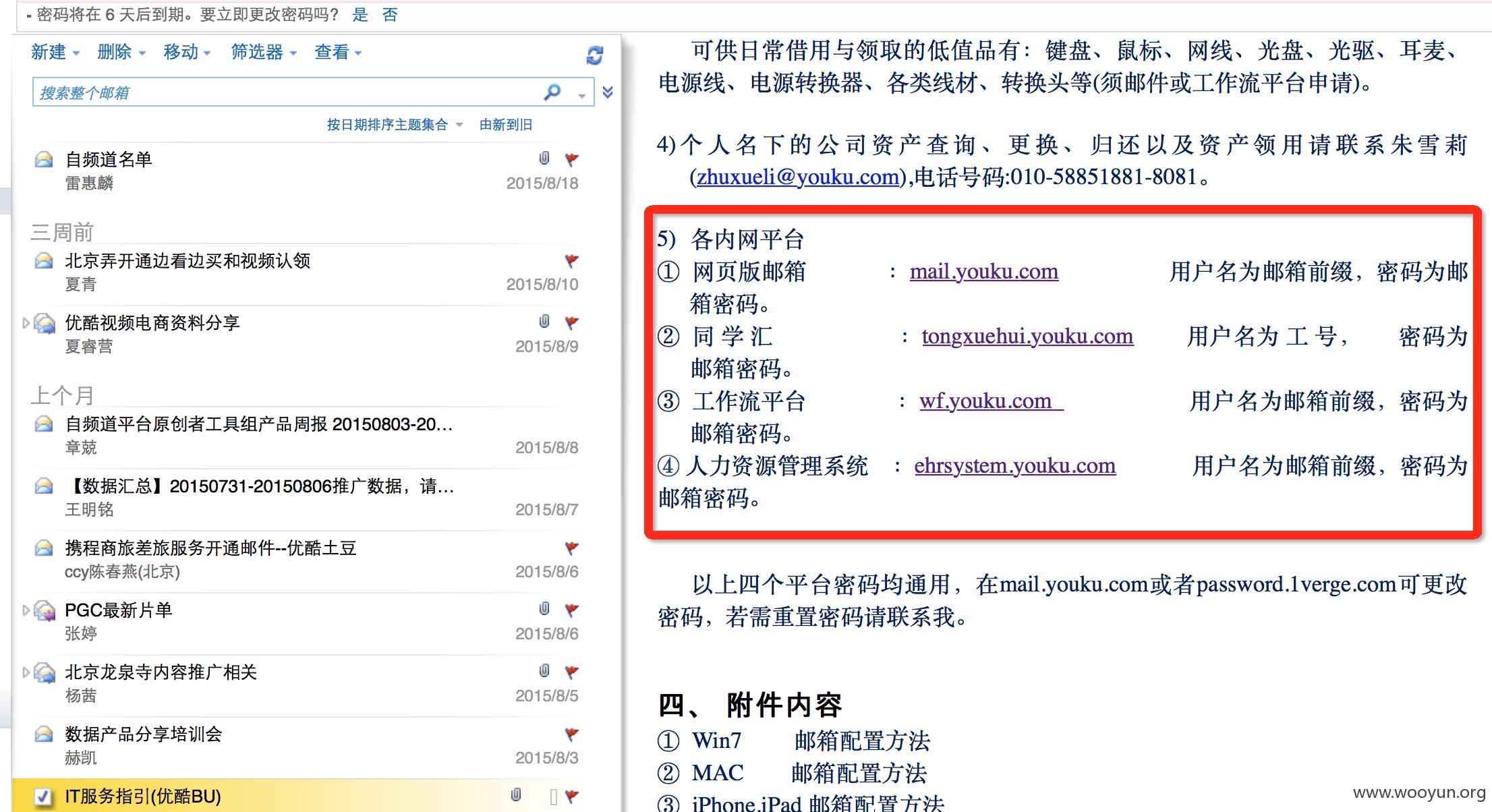The height and width of the screenshot is (812, 1492).
Task: Click attachment icon on PGC最新片单 message
Action: [544, 608]
